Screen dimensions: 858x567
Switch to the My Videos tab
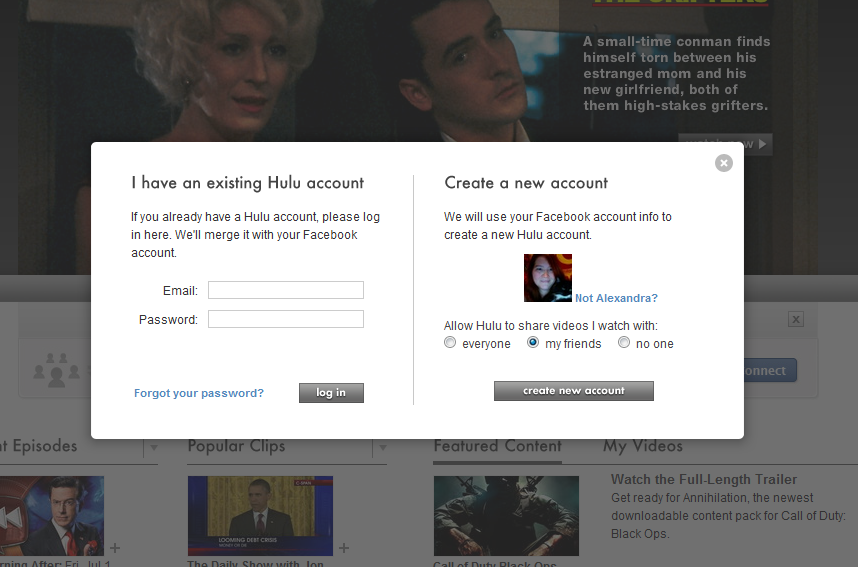(x=643, y=446)
